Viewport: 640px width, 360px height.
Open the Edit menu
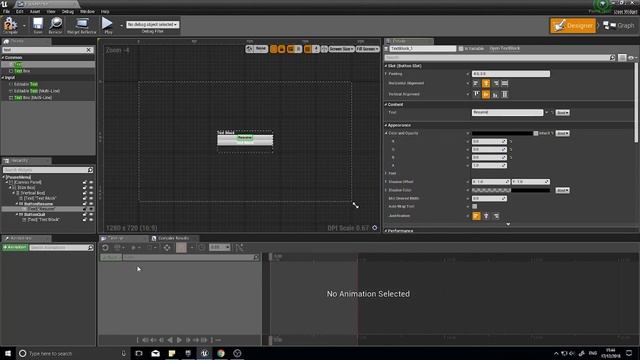point(20,11)
